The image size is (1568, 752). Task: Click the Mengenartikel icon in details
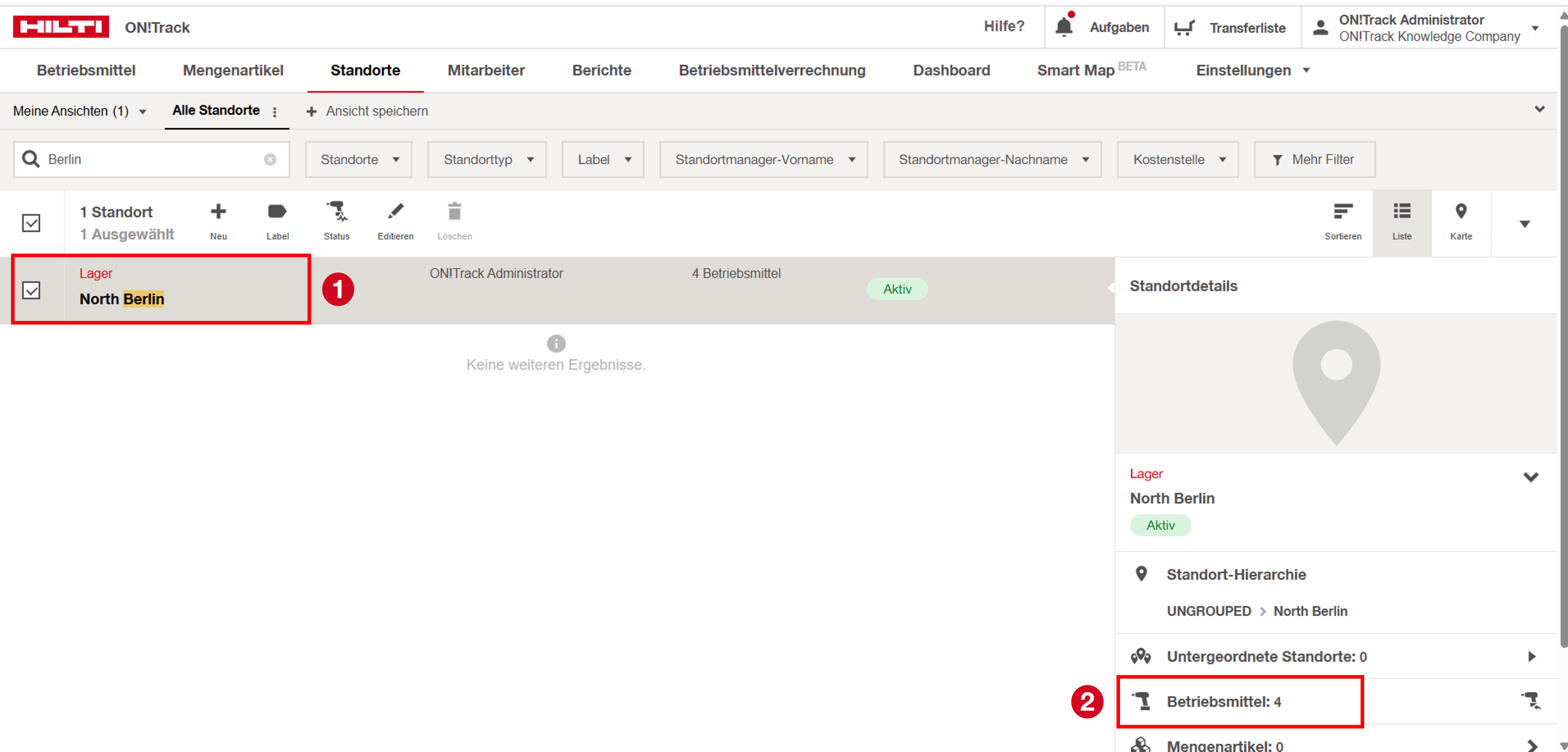pyautogui.click(x=1141, y=745)
